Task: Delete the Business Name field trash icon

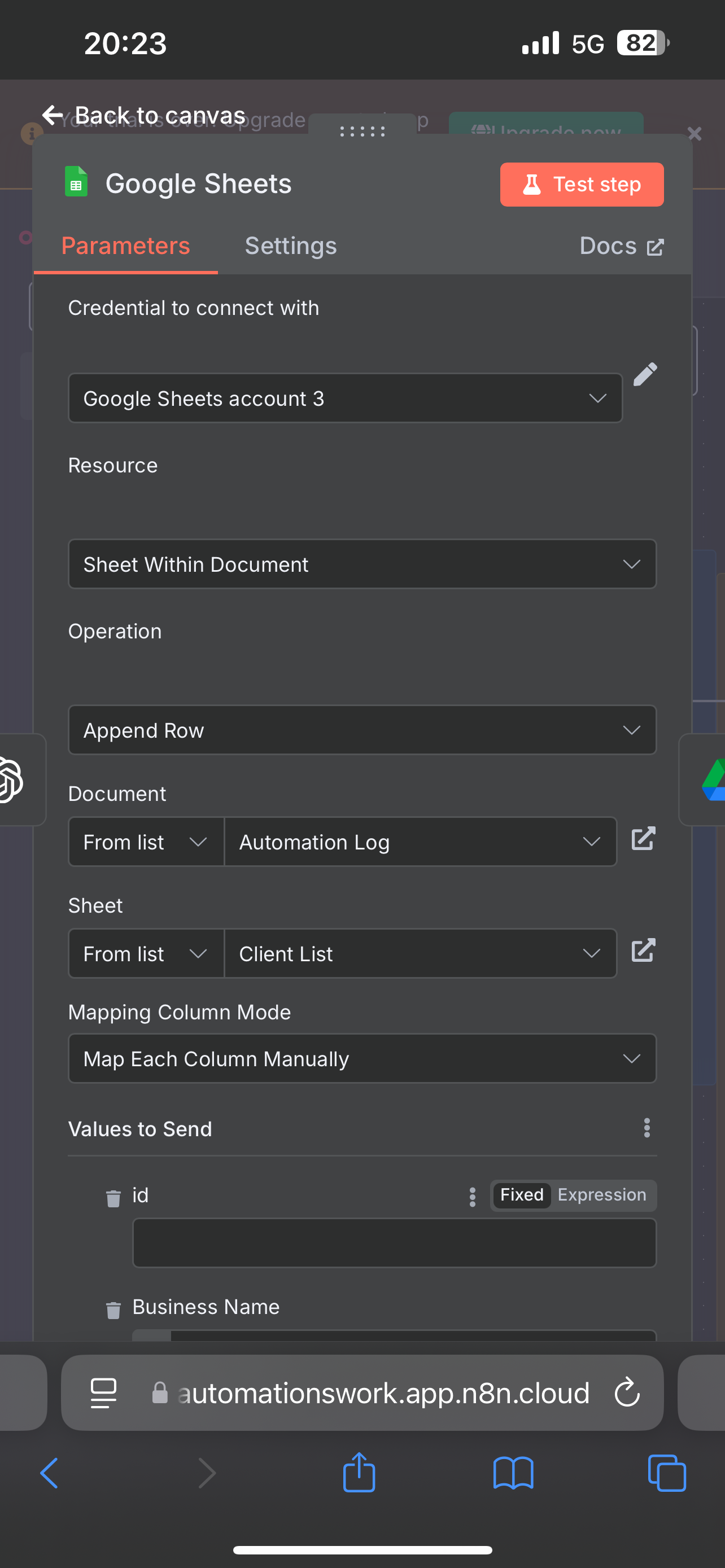Action: tap(113, 1310)
